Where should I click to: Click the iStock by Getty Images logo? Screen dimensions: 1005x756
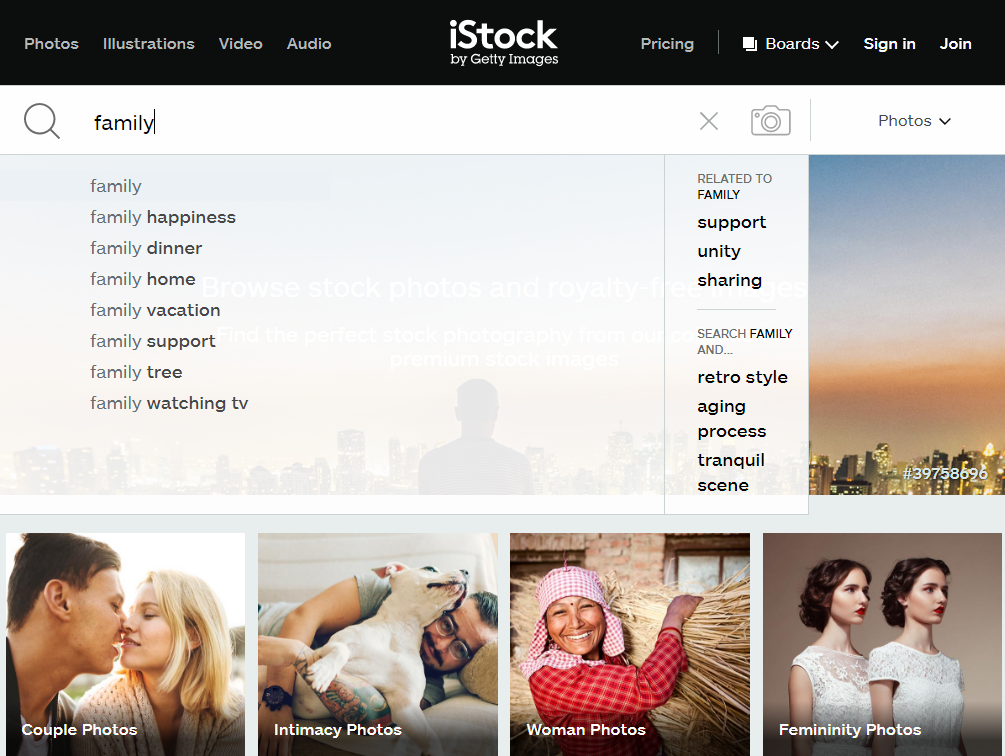[x=504, y=42]
